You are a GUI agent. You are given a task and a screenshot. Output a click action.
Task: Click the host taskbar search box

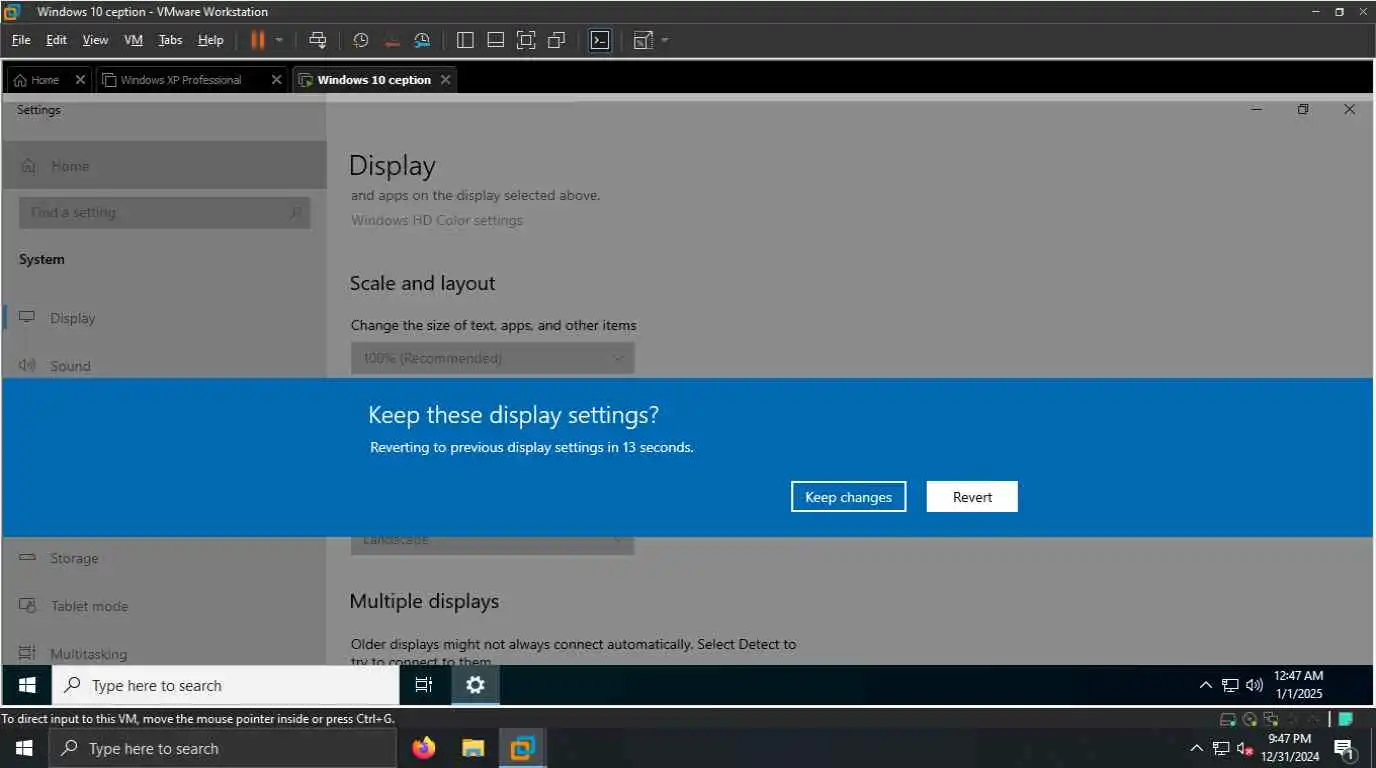[222, 748]
